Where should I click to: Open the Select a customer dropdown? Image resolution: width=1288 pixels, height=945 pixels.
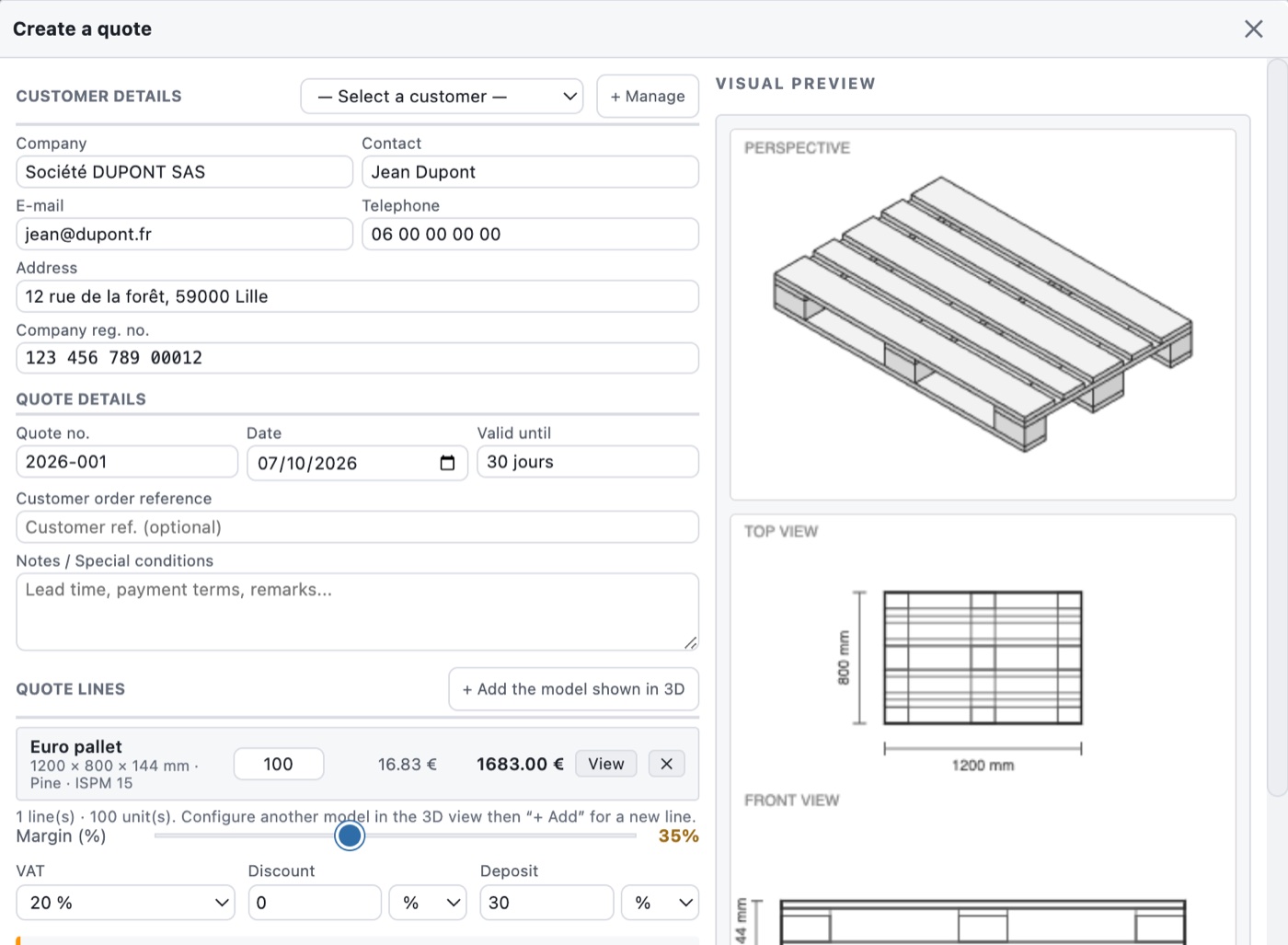click(442, 97)
